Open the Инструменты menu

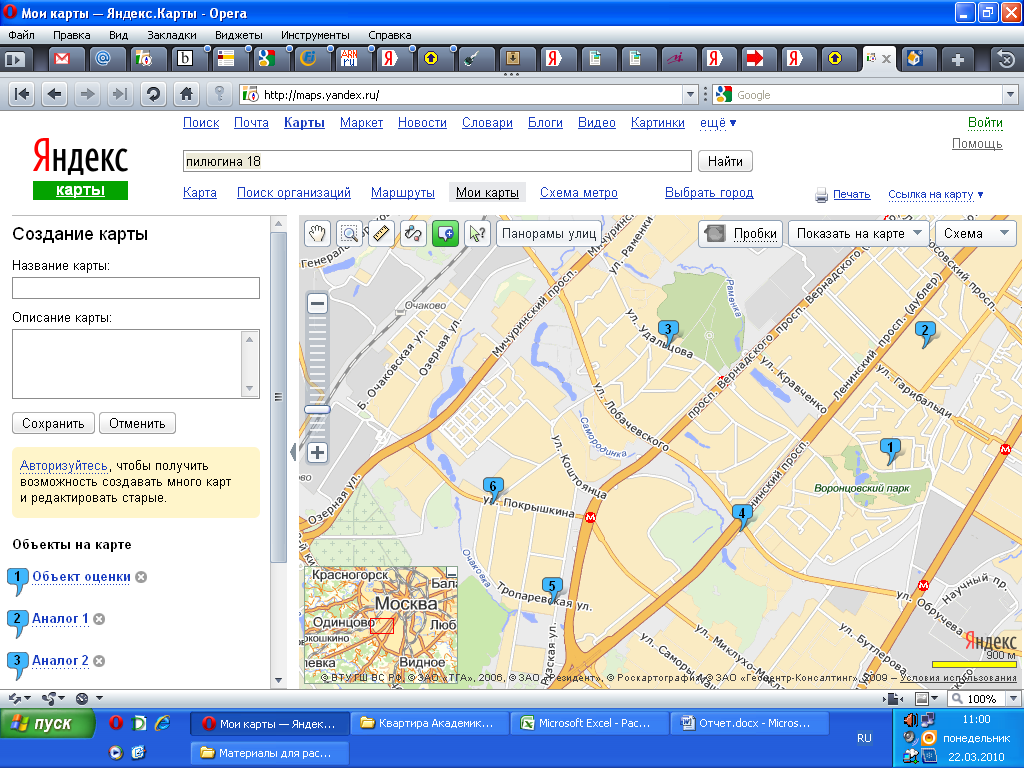pos(315,35)
